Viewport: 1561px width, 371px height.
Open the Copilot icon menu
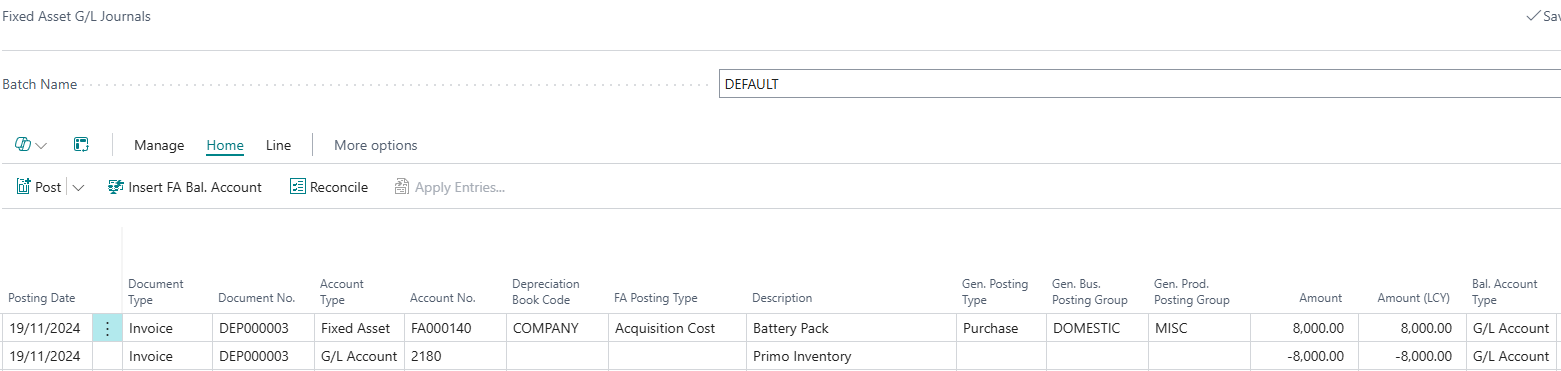click(x=23, y=145)
